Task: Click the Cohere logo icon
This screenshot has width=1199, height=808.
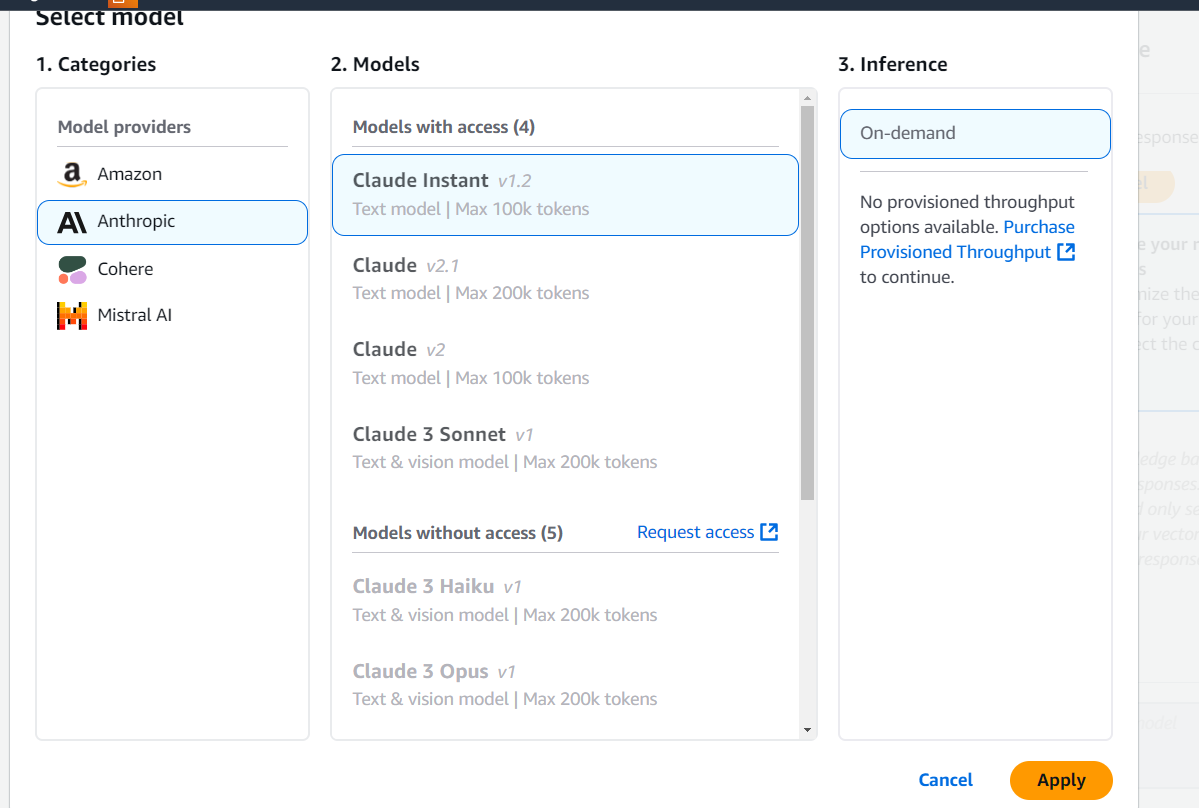Action: coord(72,269)
